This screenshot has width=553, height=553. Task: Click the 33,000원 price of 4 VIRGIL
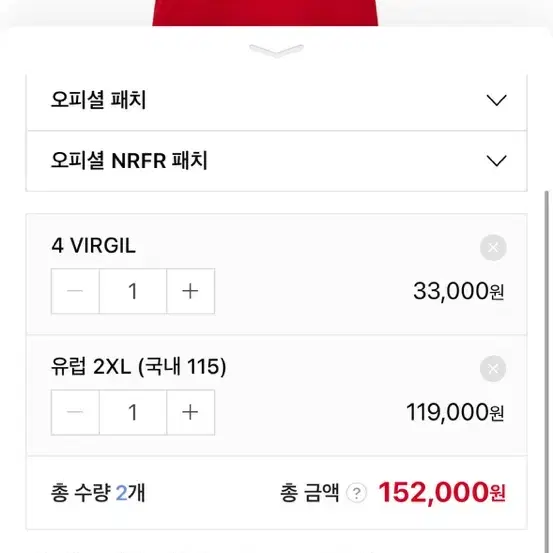pyautogui.click(x=458, y=291)
